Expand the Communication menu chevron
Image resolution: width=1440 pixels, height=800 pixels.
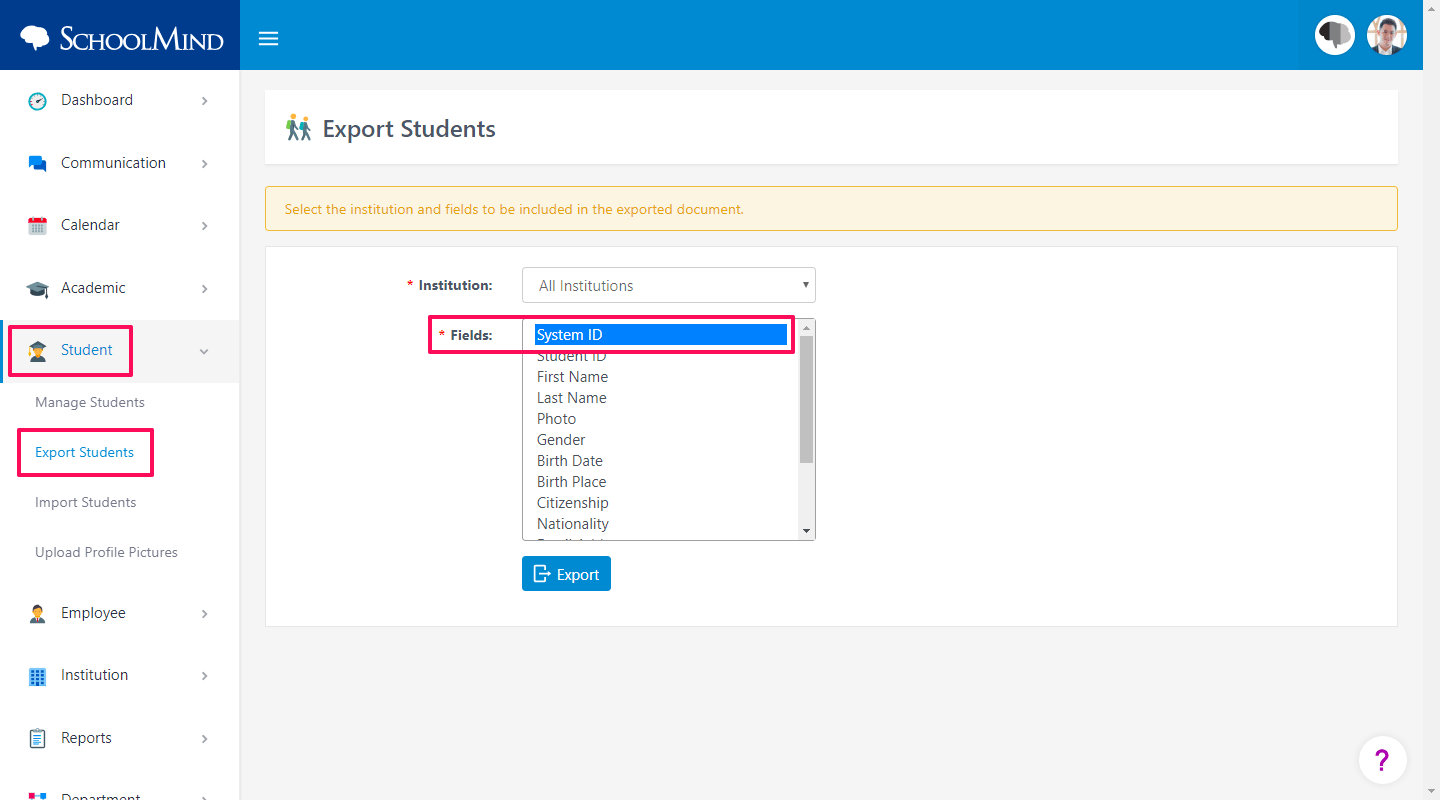[204, 164]
